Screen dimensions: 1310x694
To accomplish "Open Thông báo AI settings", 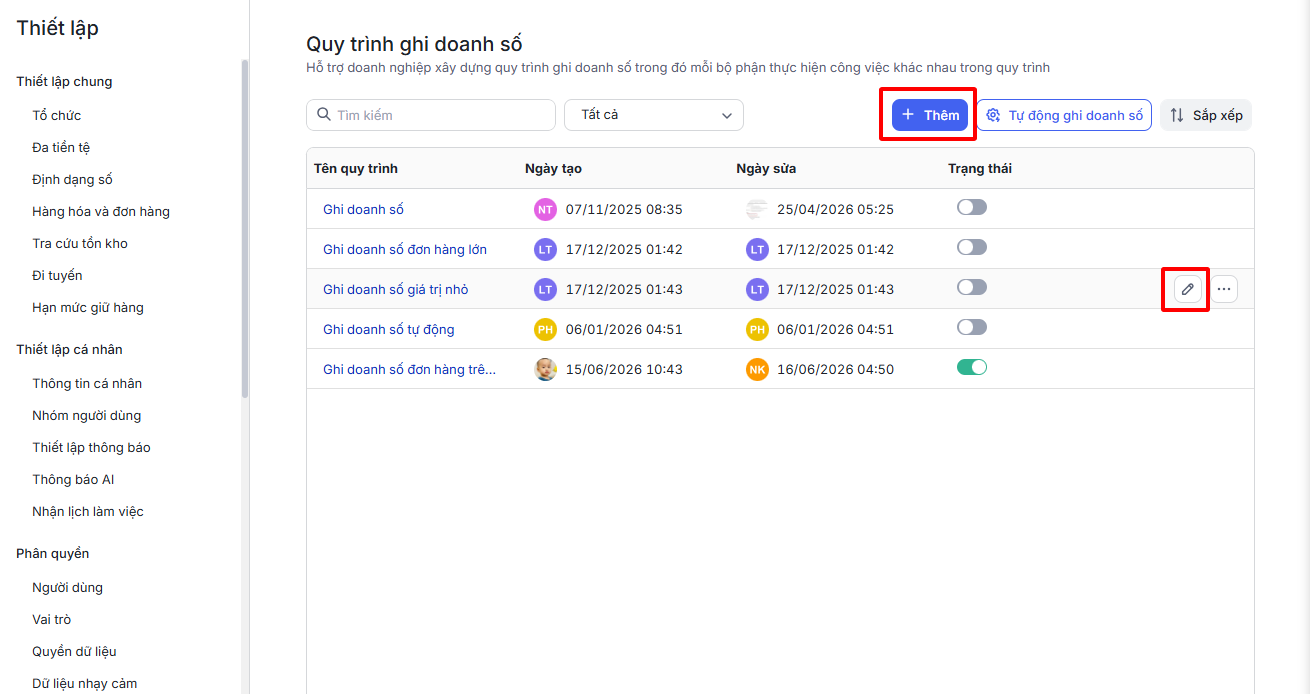I will tap(73, 479).
